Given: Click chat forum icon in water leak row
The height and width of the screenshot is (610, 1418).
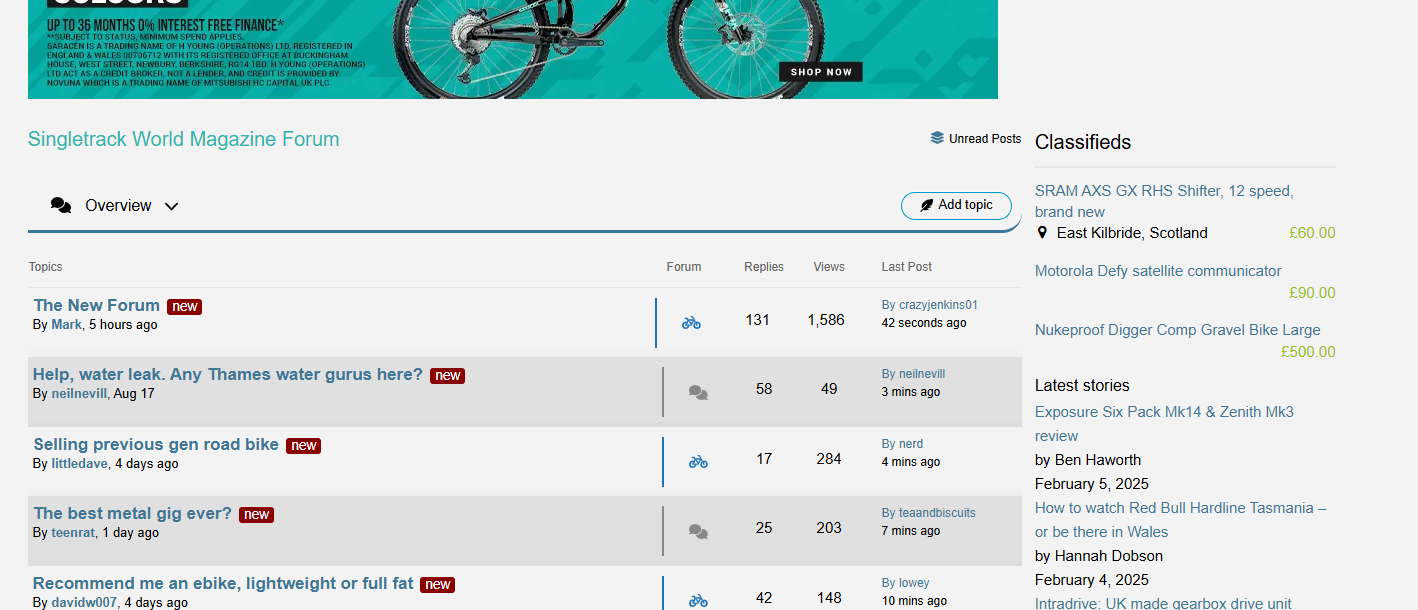Looking at the screenshot, I should (x=698, y=392).
